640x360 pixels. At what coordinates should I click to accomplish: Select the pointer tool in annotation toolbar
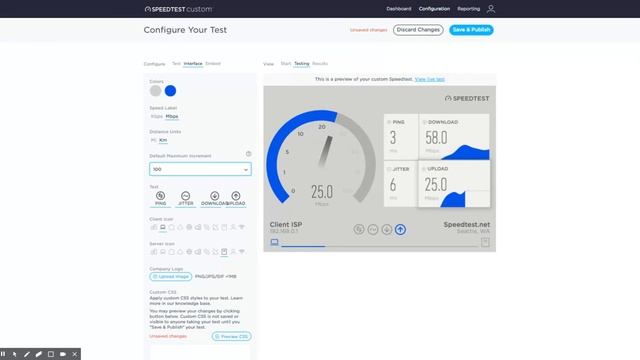click(x=15, y=354)
